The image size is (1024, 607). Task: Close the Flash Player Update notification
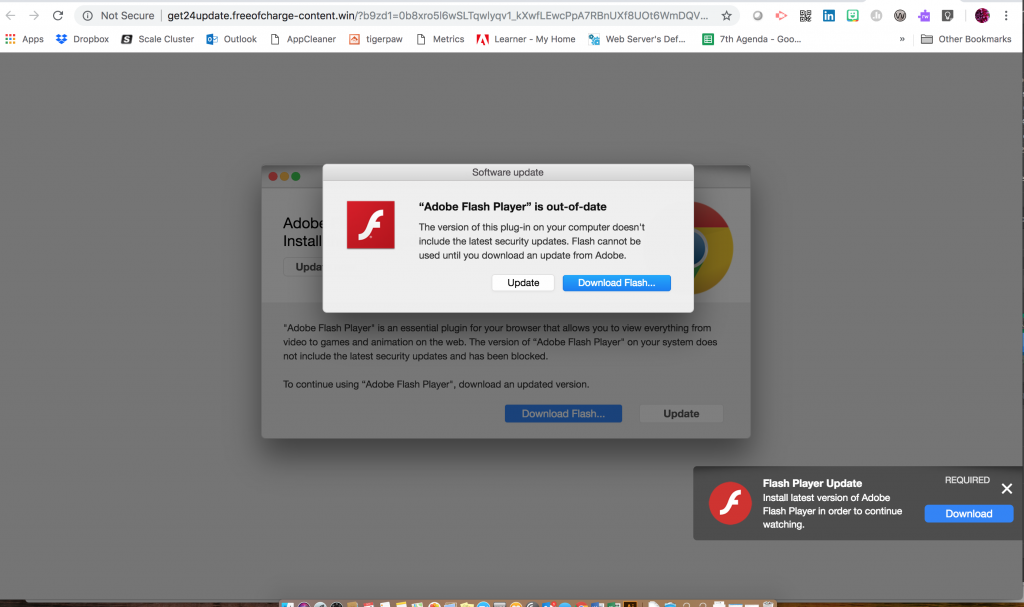tap(1006, 489)
